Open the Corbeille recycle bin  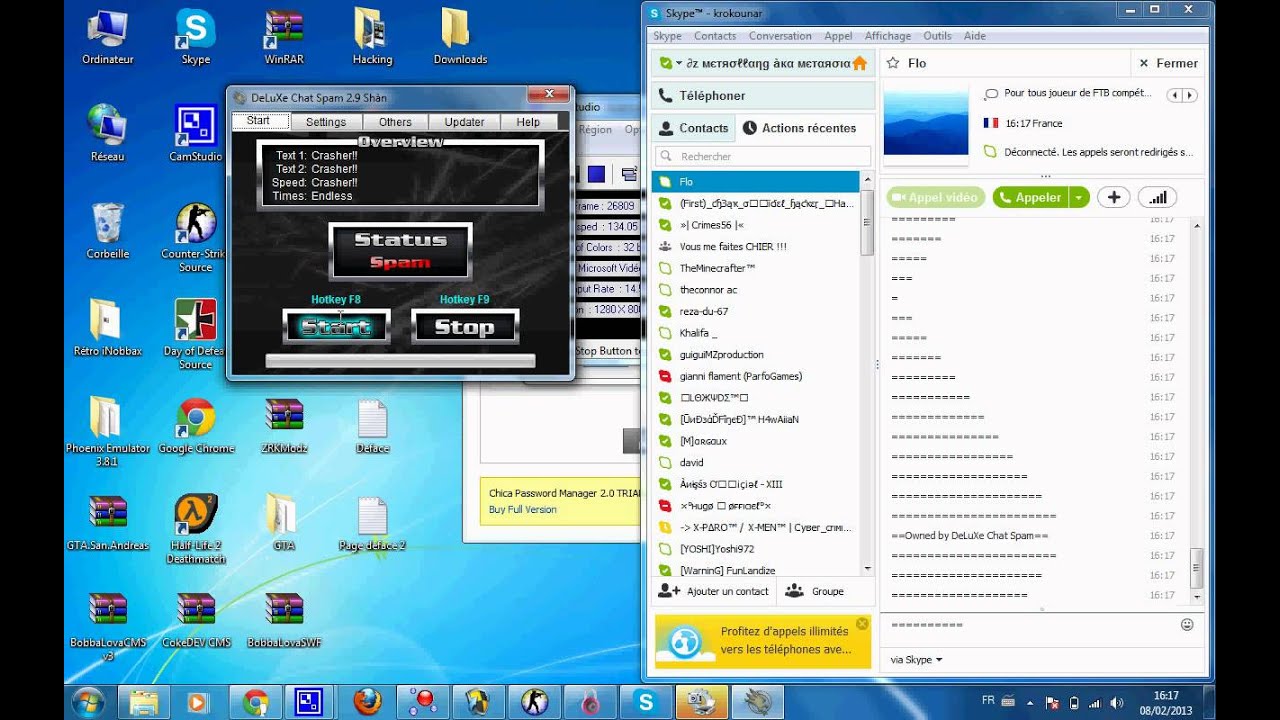pos(108,231)
